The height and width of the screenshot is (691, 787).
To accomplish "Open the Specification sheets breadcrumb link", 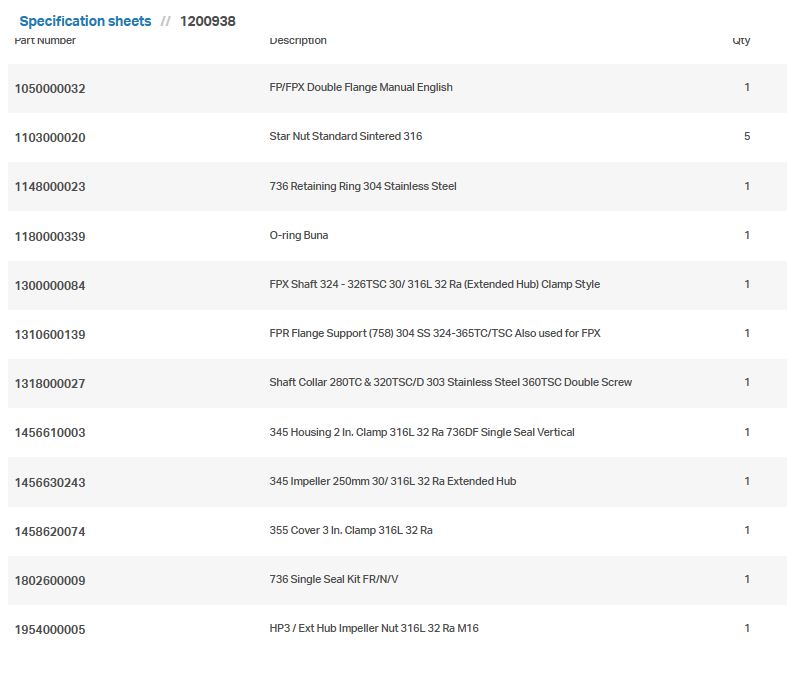I will click(85, 21).
